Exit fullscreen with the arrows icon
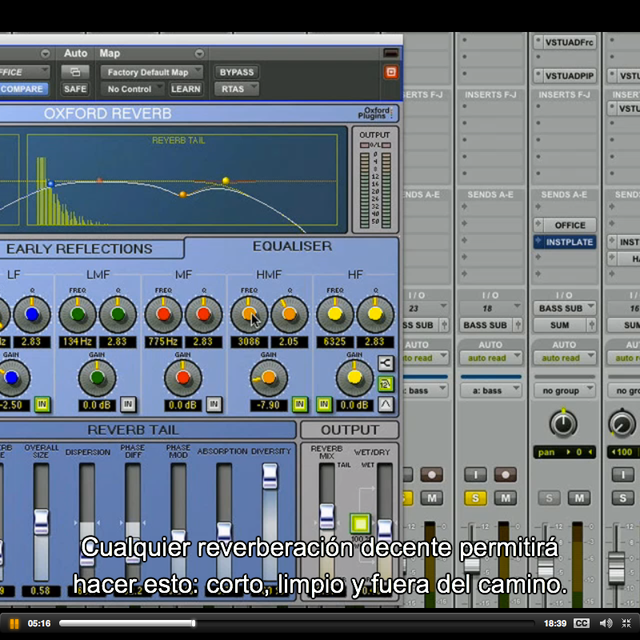Screen dimensions: 640x640 coord(627,623)
